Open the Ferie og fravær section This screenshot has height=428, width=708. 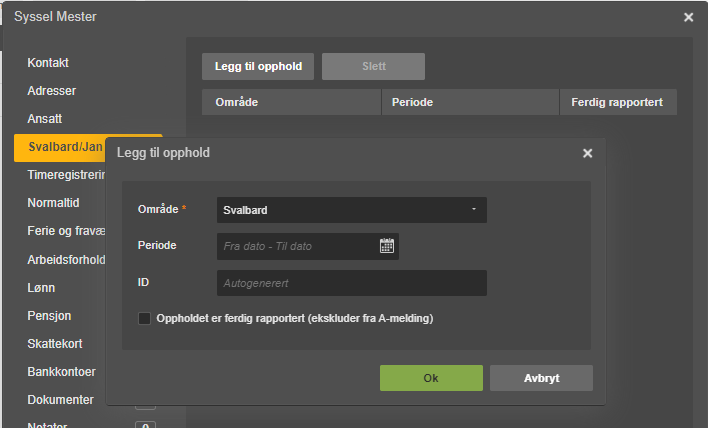point(66,231)
